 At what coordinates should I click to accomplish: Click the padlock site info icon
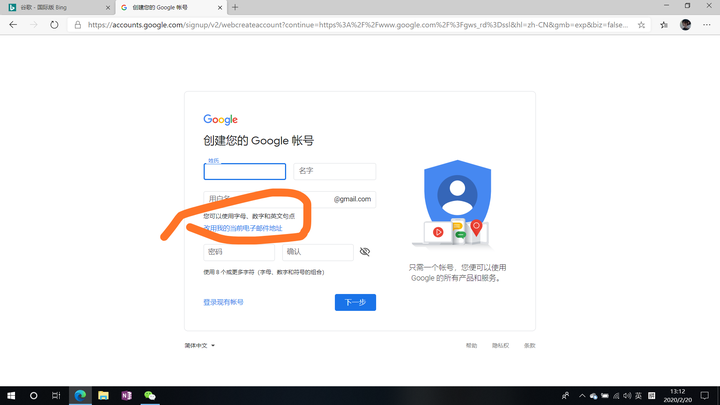tap(78, 25)
